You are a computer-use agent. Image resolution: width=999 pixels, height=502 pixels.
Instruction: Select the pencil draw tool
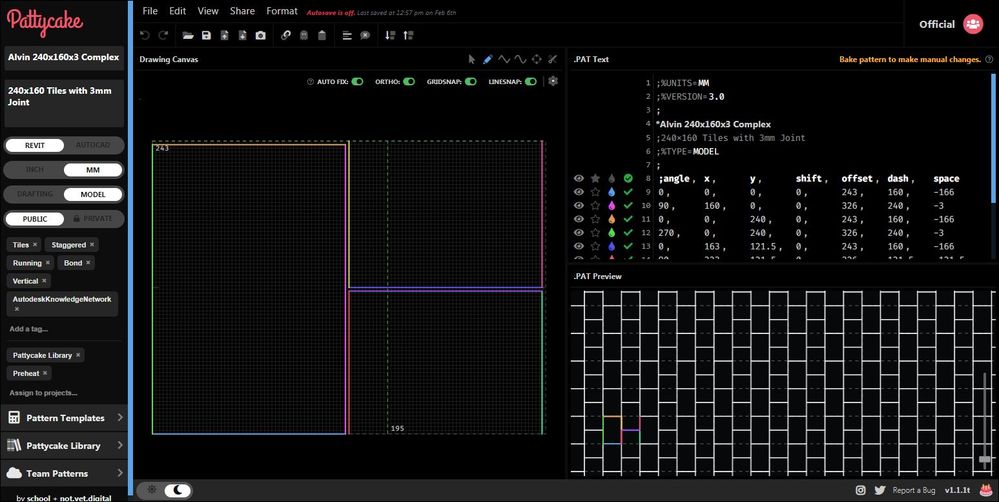[x=488, y=59]
